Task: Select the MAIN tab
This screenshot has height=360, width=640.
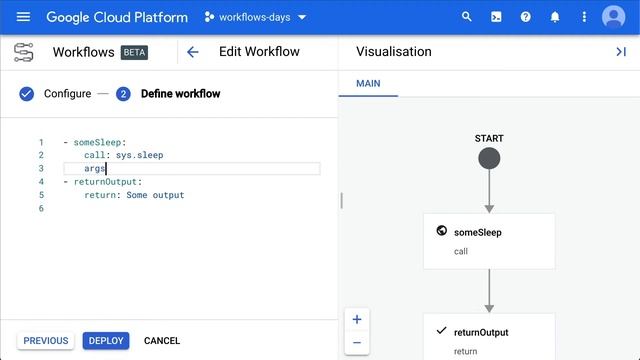Action: tap(368, 84)
